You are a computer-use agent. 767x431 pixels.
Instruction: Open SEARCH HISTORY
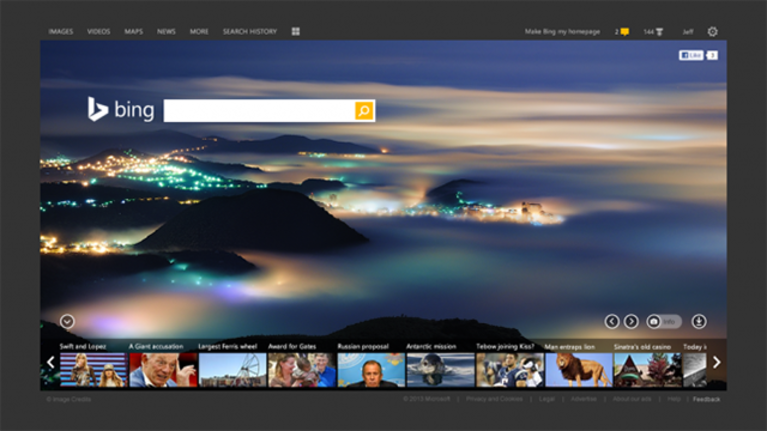point(250,31)
